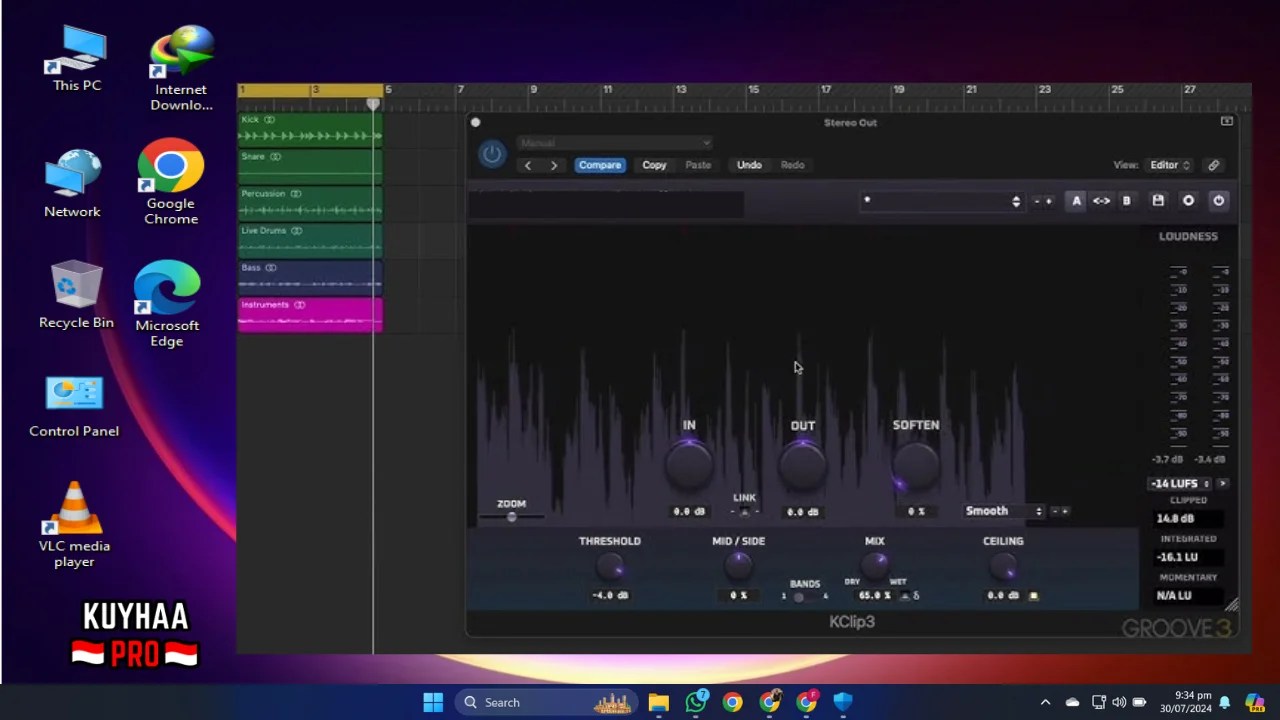The height and width of the screenshot is (720, 1280).
Task: Click the circle settings icon next to save
Action: [x=1188, y=201]
